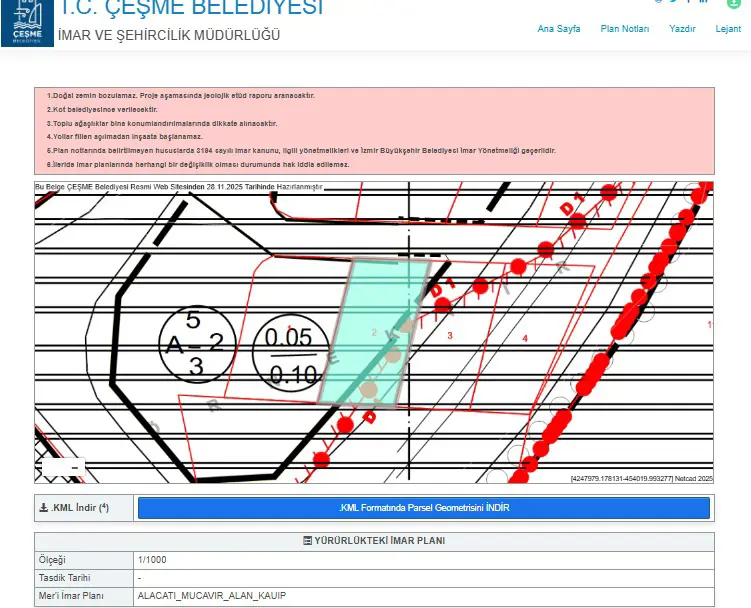Click note 3 about Toplu ağaçlıklar
The width and height of the screenshot is (751, 608).
(162, 123)
